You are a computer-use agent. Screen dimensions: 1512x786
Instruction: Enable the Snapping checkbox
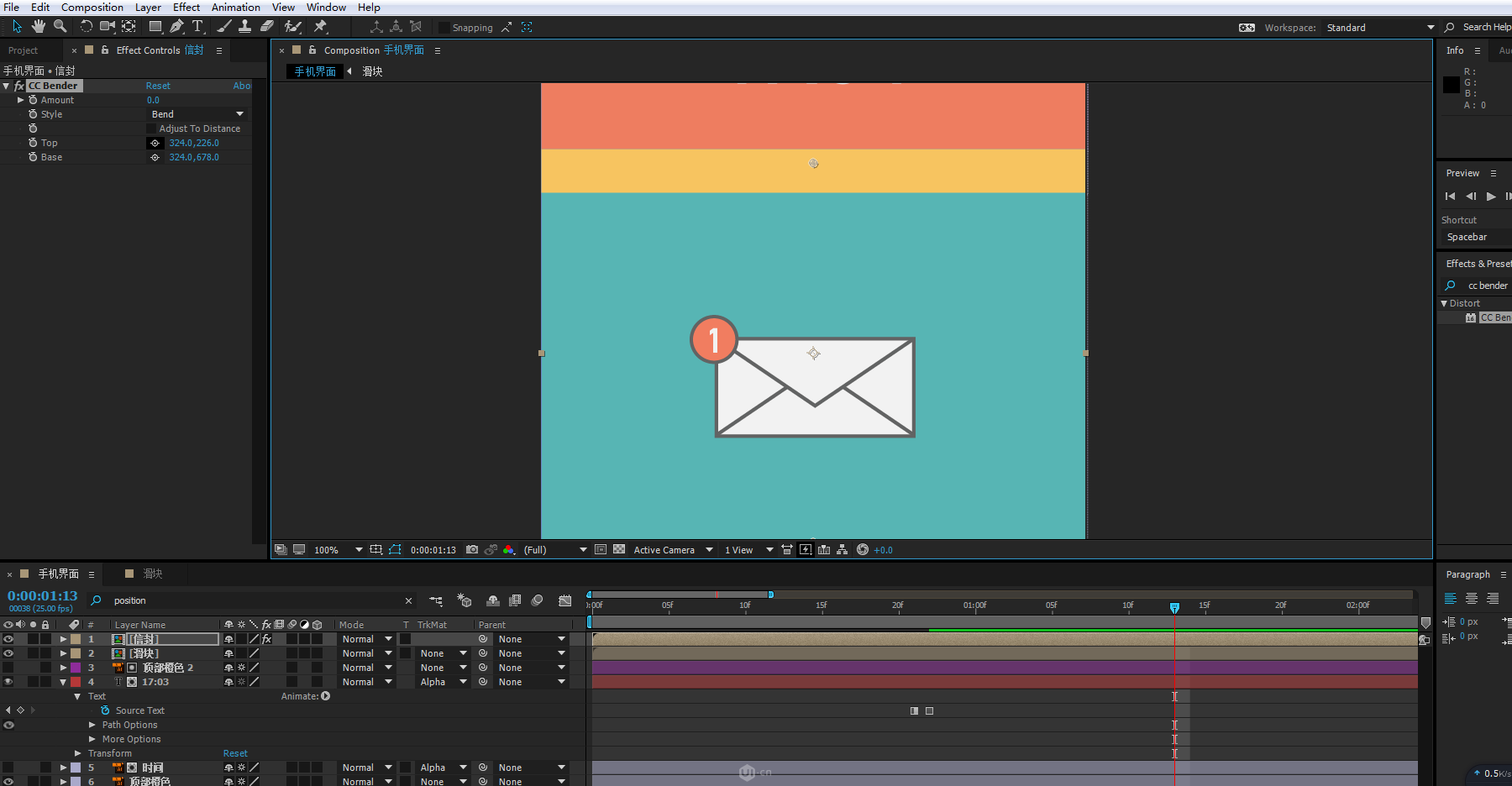tap(444, 28)
